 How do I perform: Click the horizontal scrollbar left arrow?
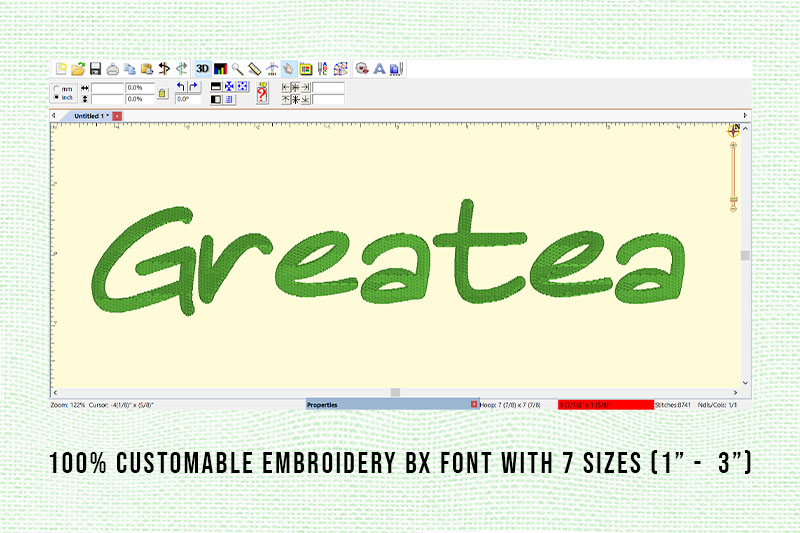55,392
